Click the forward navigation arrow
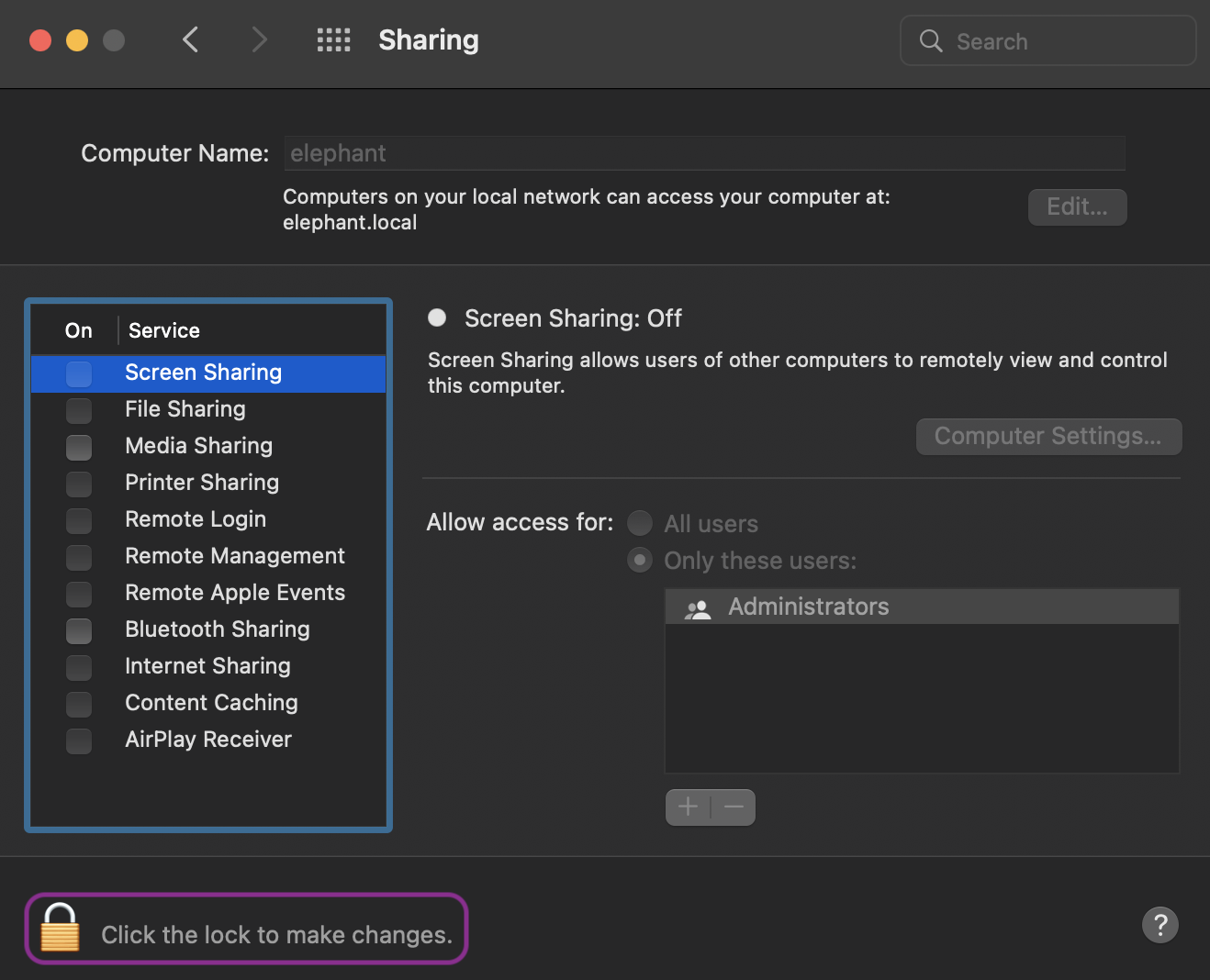This screenshot has width=1210, height=980. click(x=260, y=40)
